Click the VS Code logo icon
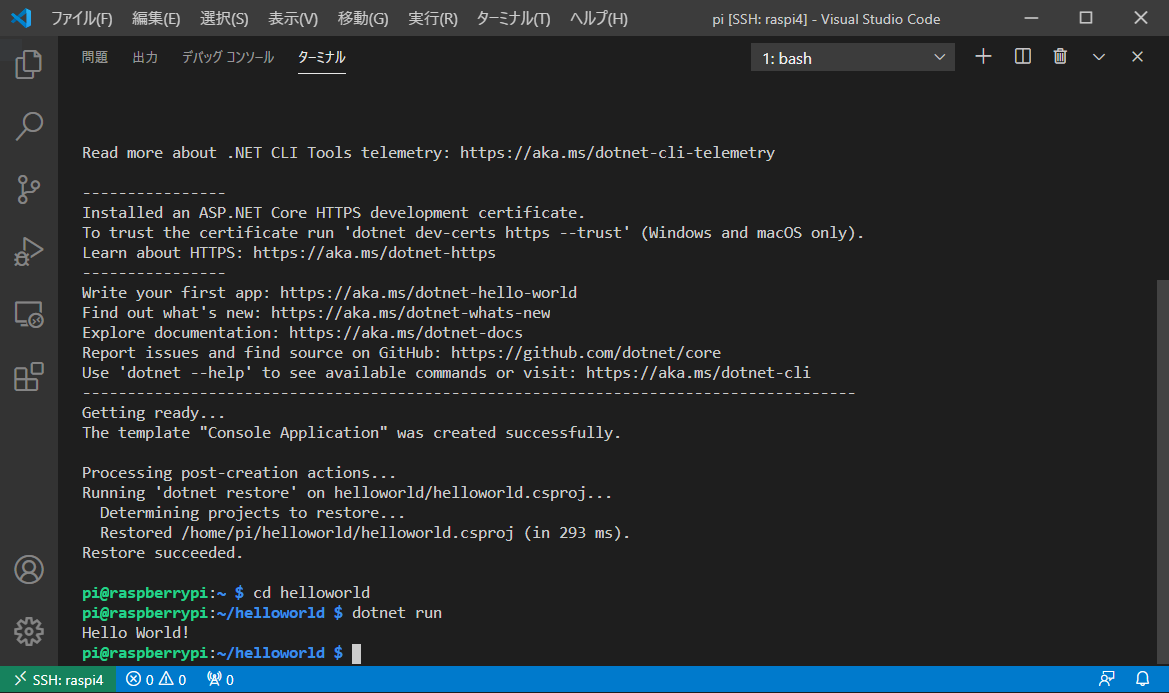Viewport: 1169px width, 693px height. (x=21, y=18)
